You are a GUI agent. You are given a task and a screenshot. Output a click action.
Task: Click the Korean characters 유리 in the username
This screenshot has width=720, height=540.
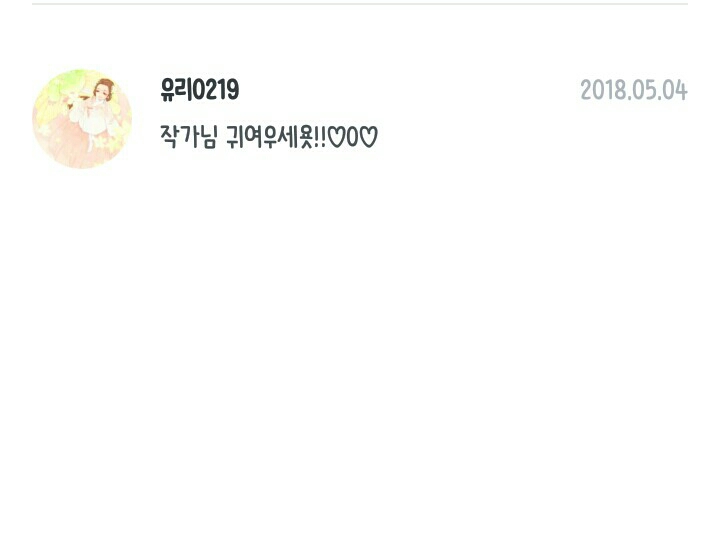(x=176, y=90)
